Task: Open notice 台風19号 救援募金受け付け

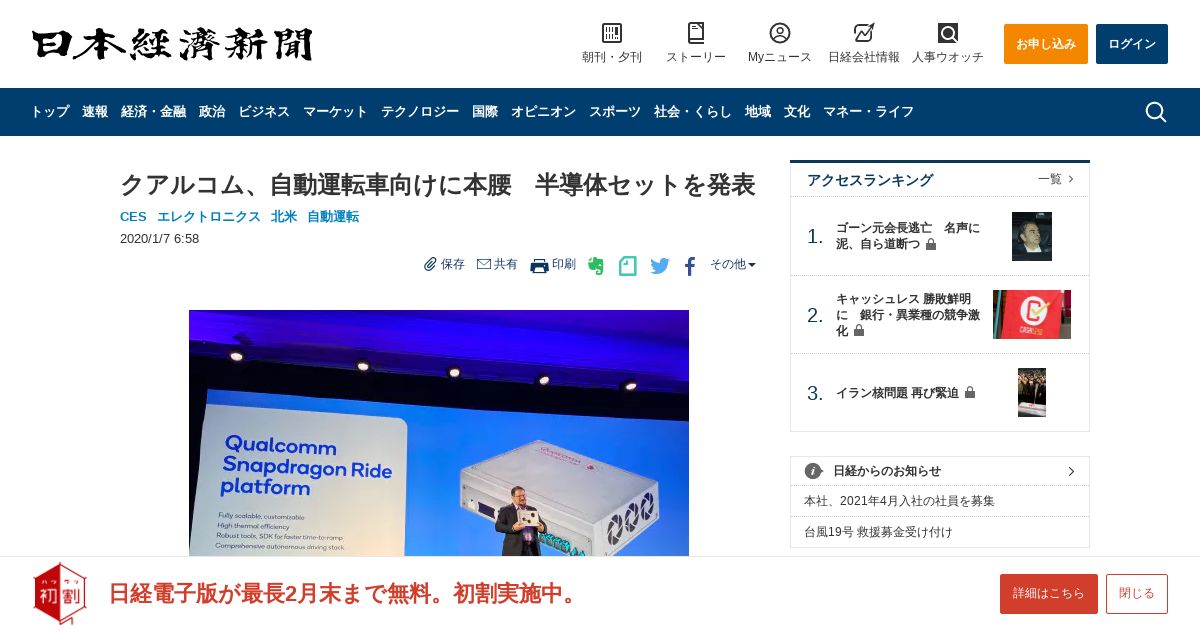Action: [878, 532]
